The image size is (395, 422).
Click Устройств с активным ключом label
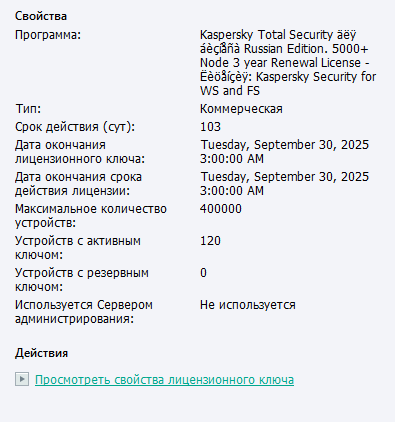pos(78,248)
